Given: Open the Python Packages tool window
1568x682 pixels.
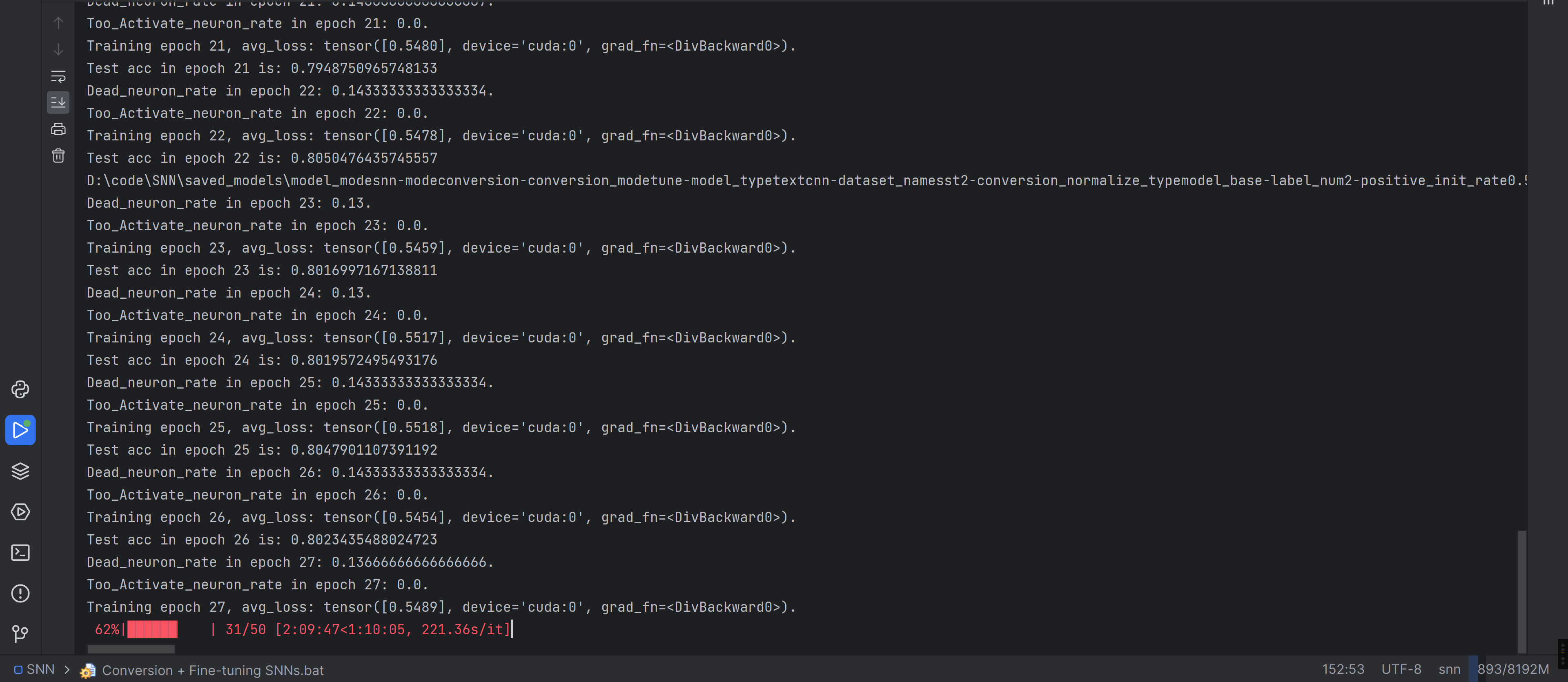Looking at the screenshot, I should (x=20, y=471).
